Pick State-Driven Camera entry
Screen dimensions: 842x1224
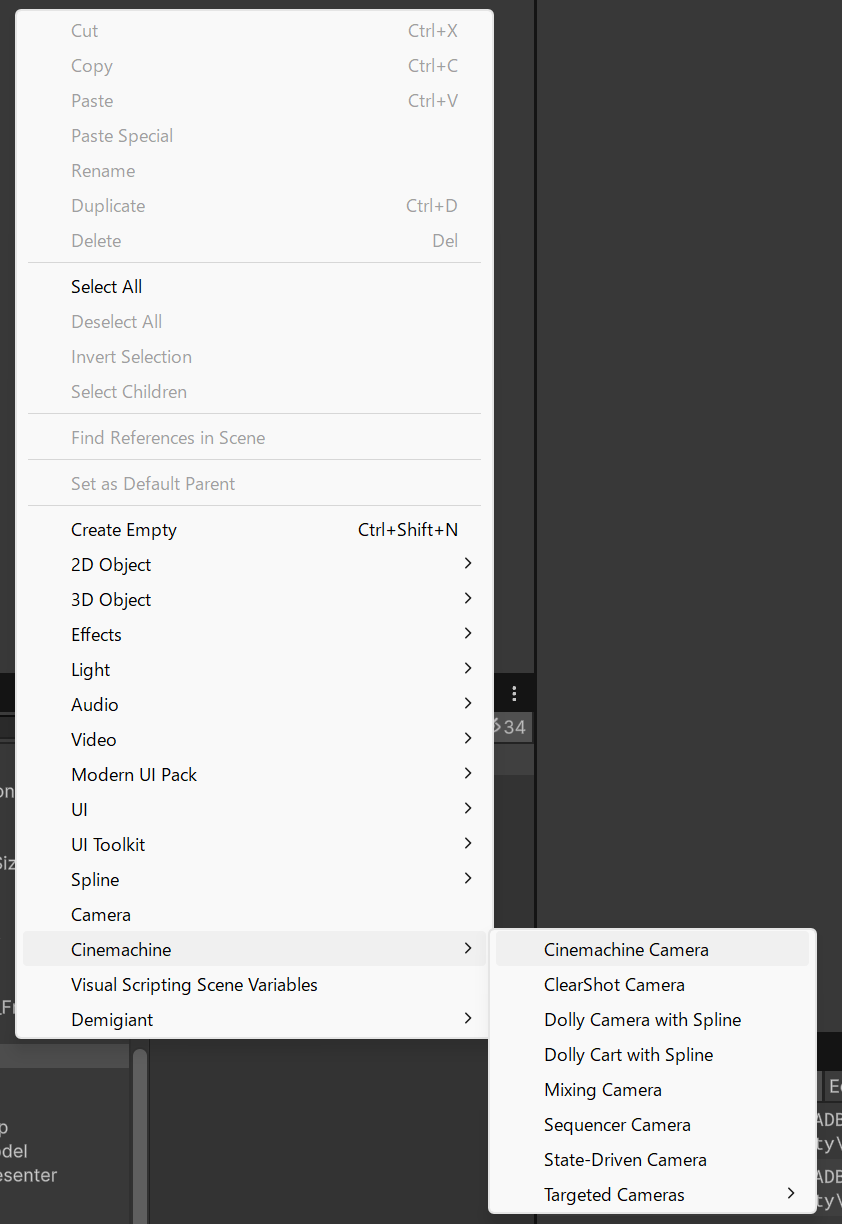click(625, 1160)
